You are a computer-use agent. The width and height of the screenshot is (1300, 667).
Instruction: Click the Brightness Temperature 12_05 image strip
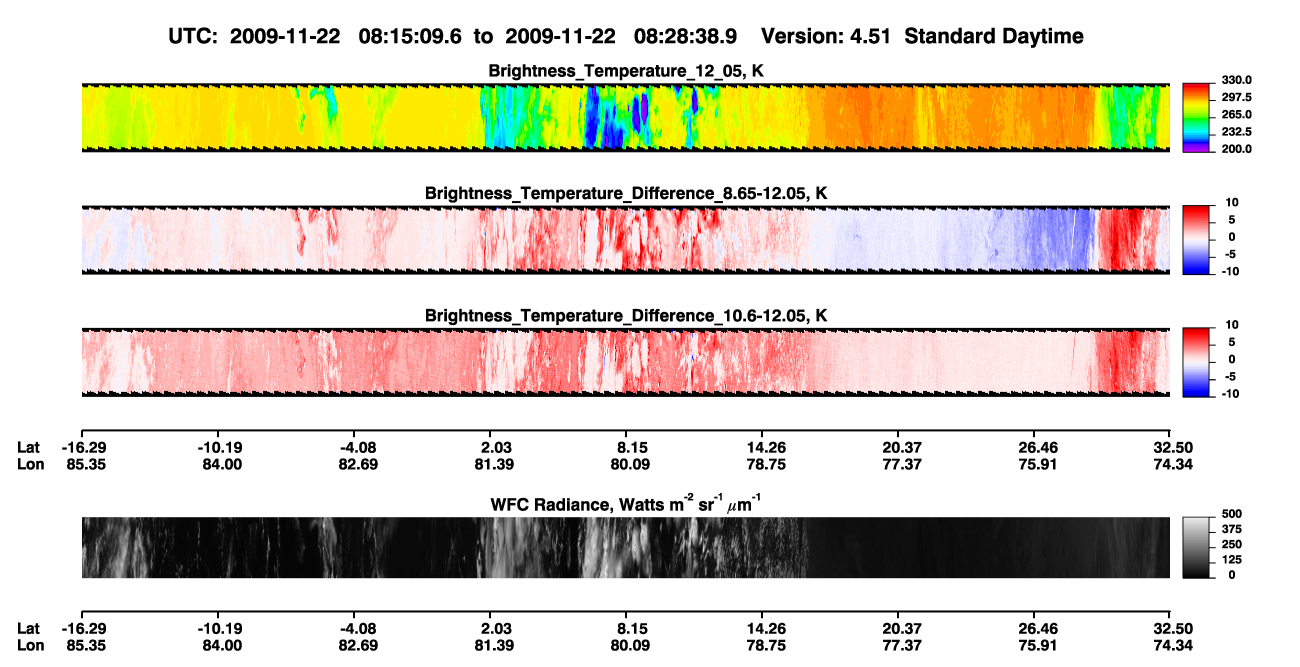tap(625, 117)
